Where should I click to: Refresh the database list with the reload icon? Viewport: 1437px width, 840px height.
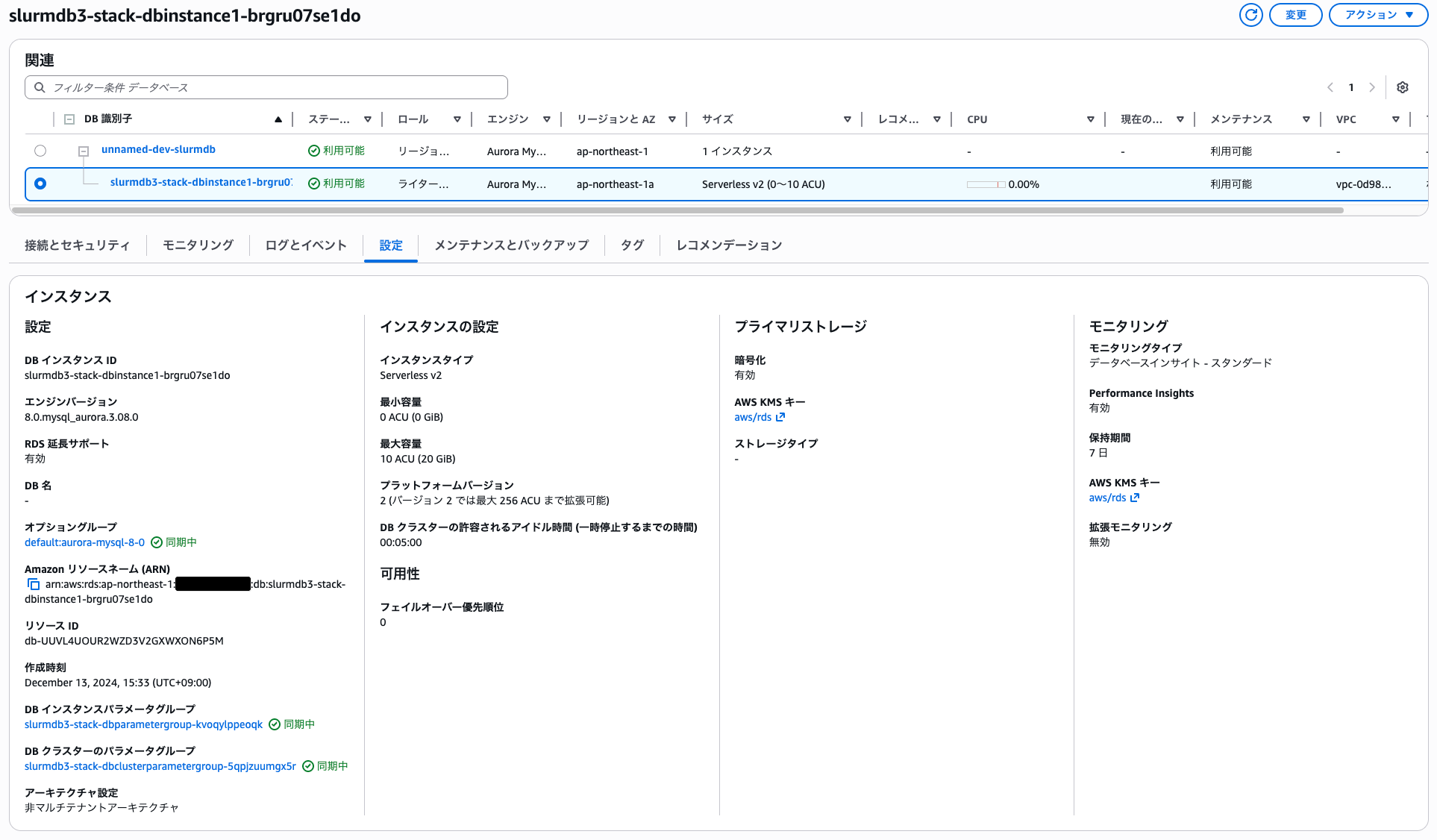pyautogui.click(x=1251, y=14)
